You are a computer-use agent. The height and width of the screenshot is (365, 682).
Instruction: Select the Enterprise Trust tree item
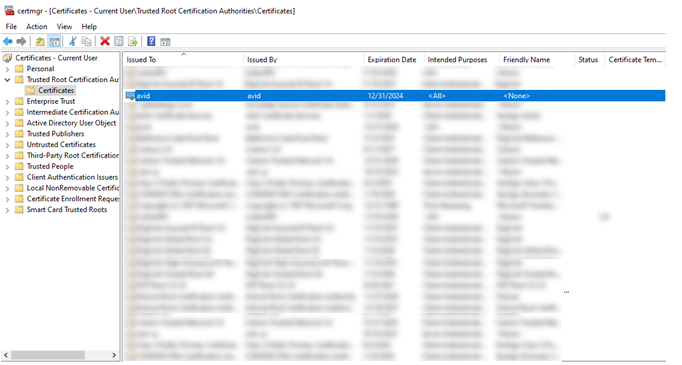click(x=51, y=101)
